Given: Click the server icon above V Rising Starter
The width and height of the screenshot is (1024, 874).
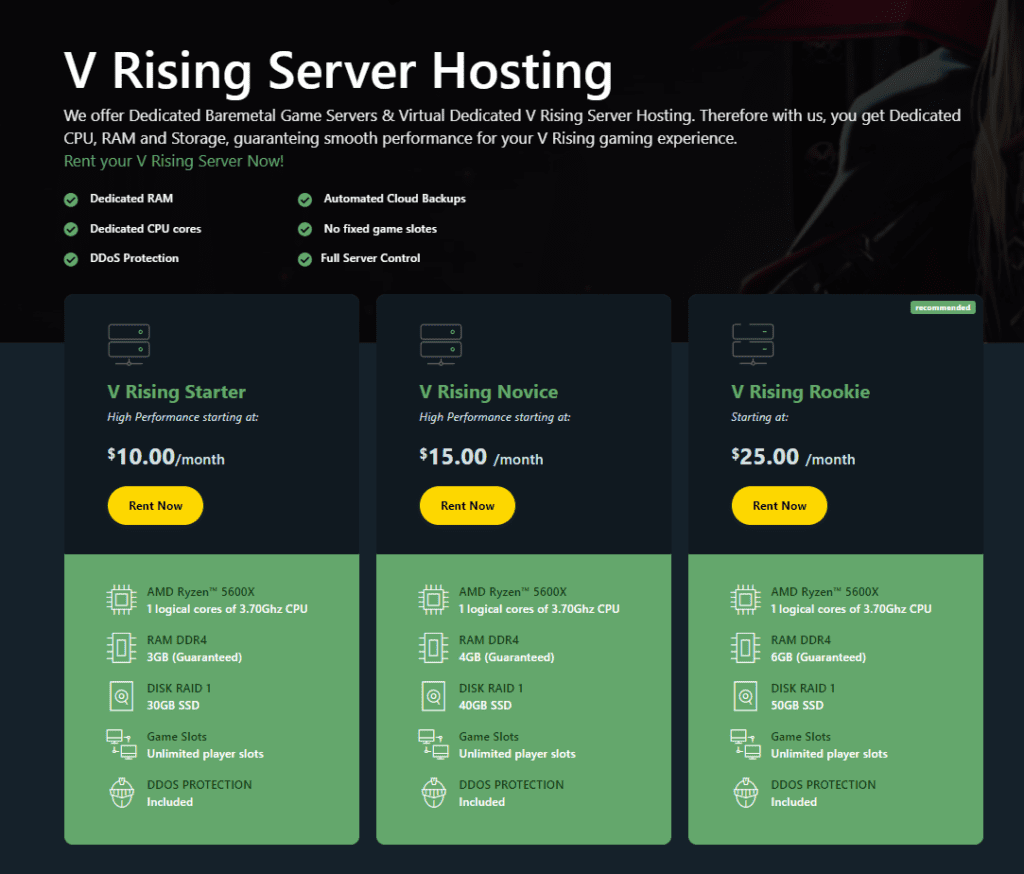Looking at the screenshot, I should (x=128, y=341).
